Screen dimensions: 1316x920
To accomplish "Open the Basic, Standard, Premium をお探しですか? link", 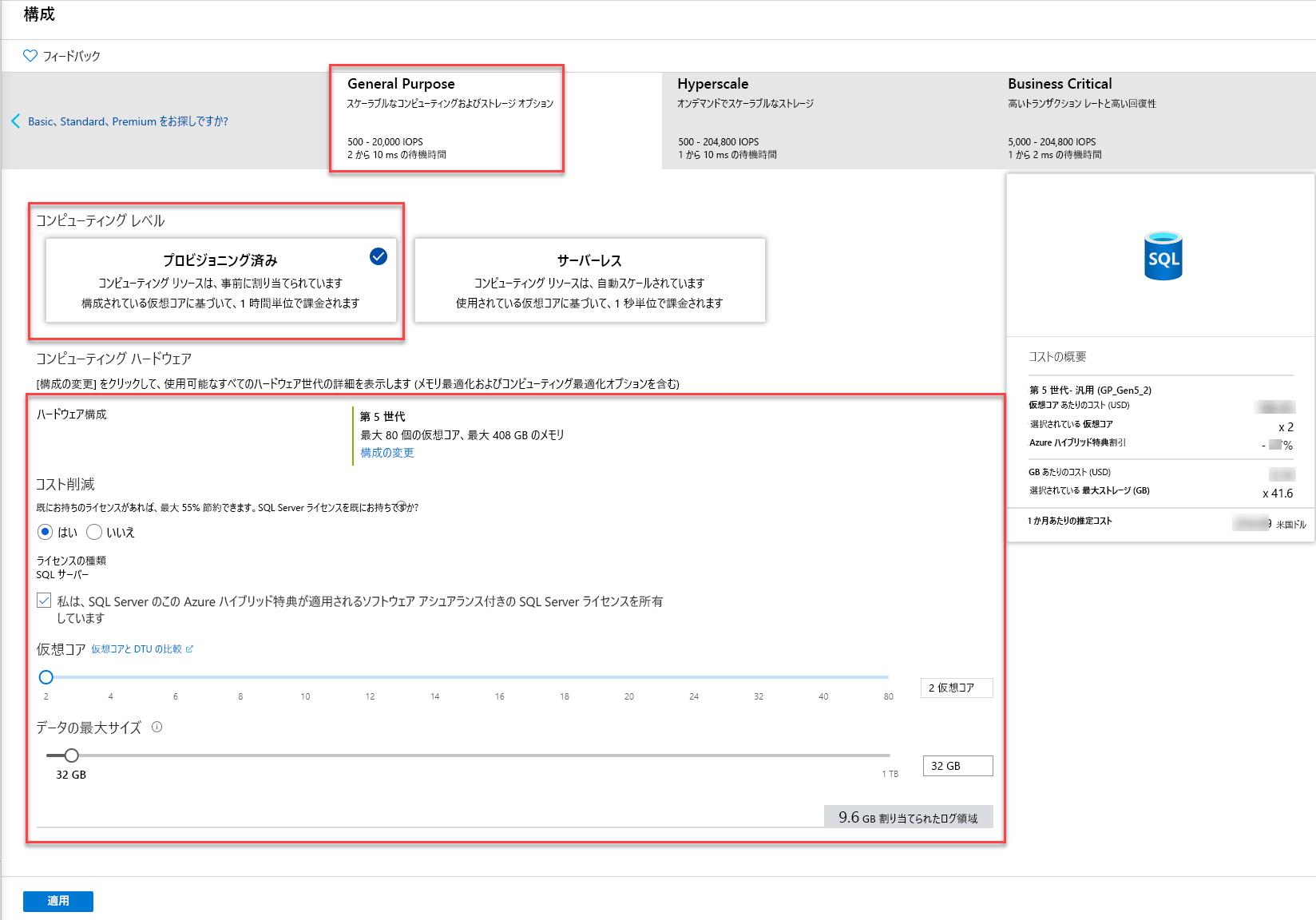I will point(128,121).
